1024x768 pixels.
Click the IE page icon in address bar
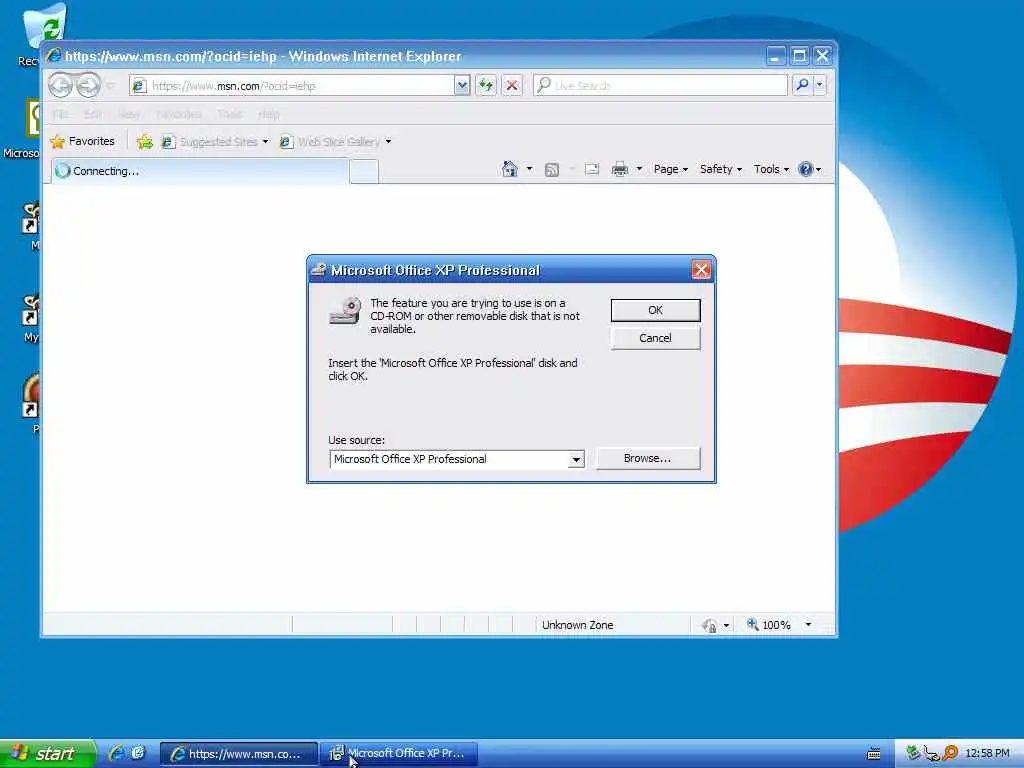coord(139,86)
